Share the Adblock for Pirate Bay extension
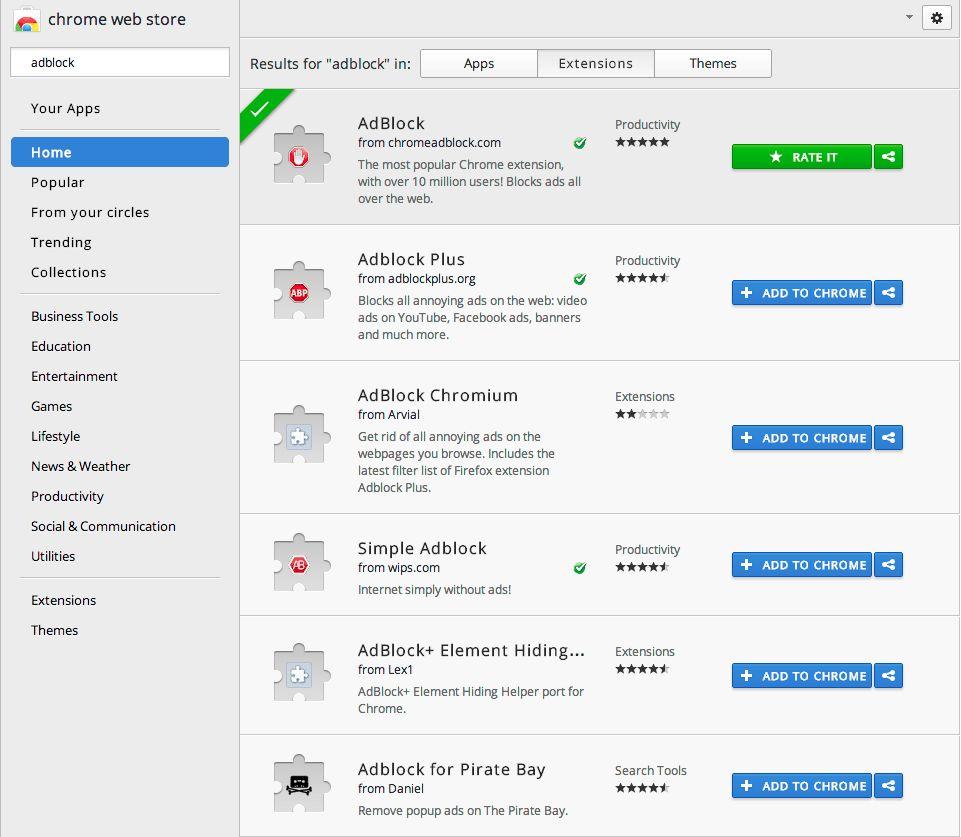Screen dimensions: 961x837 (x=888, y=786)
